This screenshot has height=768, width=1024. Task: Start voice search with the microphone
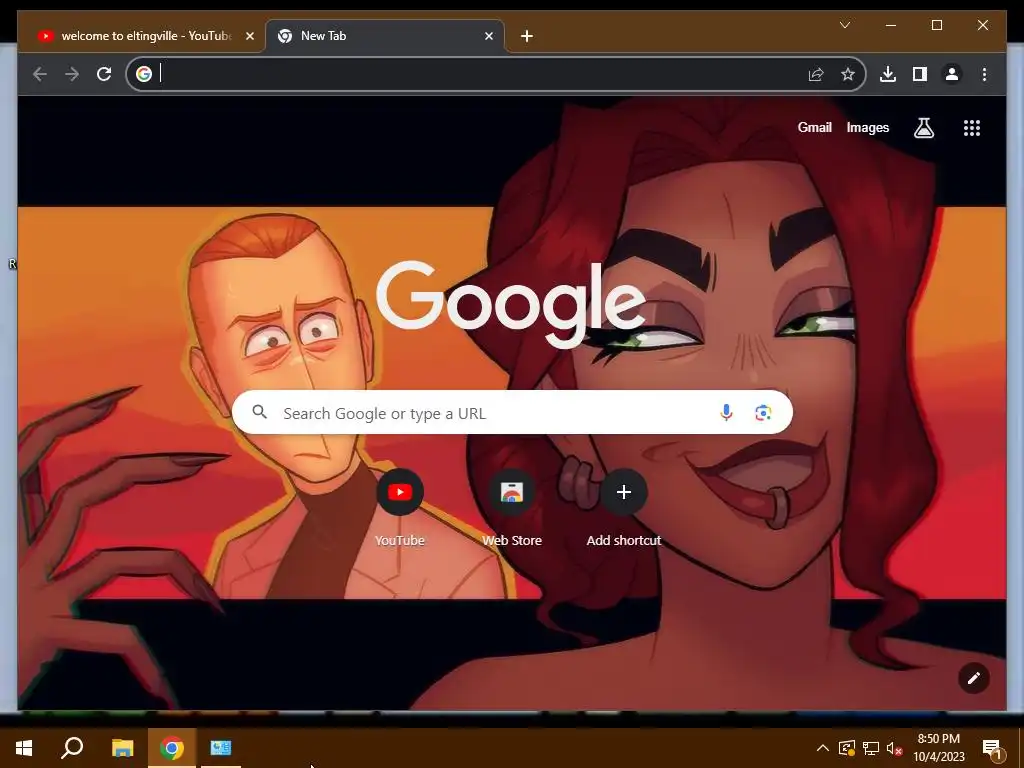click(726, 412)
